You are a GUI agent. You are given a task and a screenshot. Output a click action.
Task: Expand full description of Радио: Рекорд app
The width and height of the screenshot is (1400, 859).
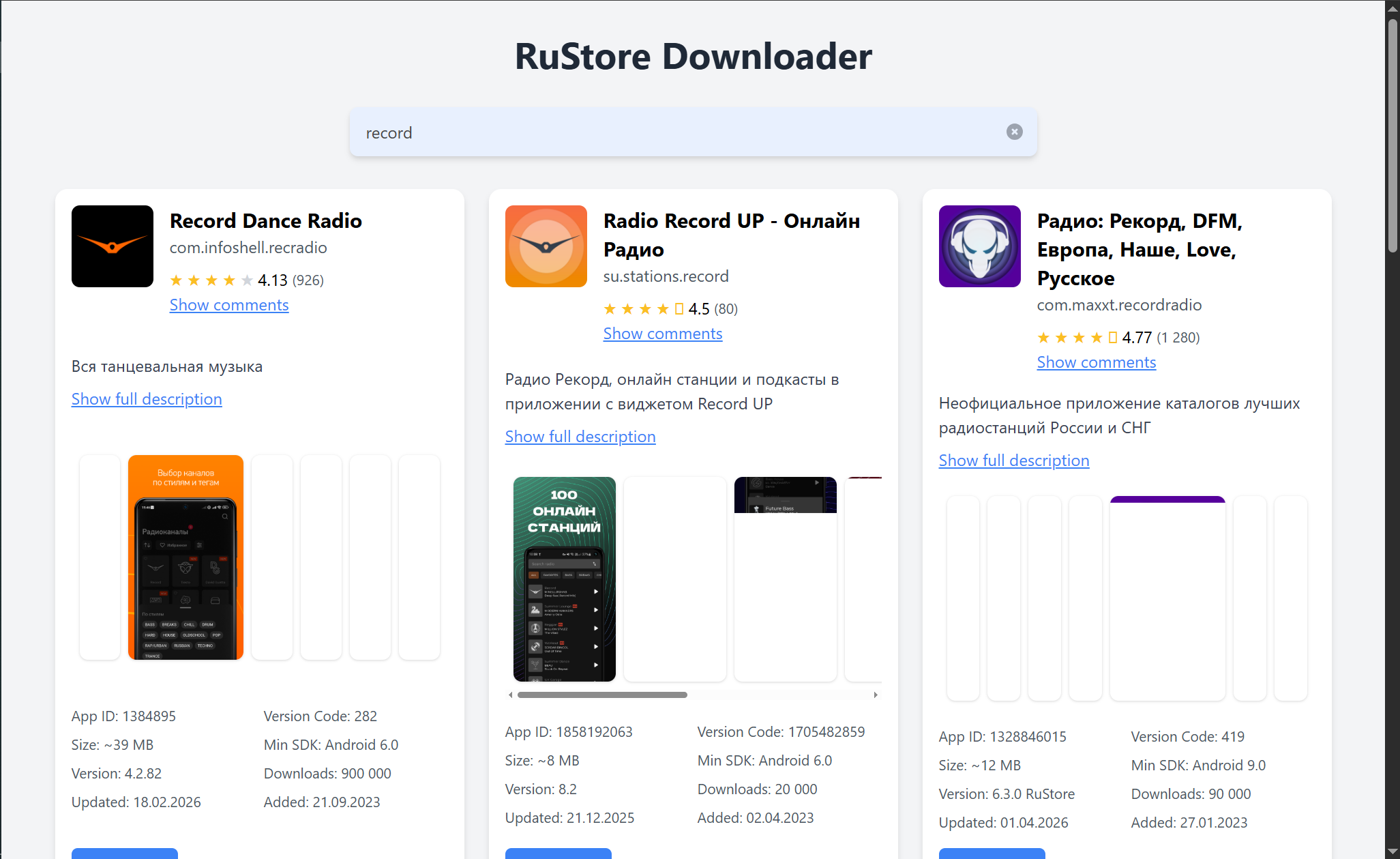pyautogui.click(x=1013, y=461)
